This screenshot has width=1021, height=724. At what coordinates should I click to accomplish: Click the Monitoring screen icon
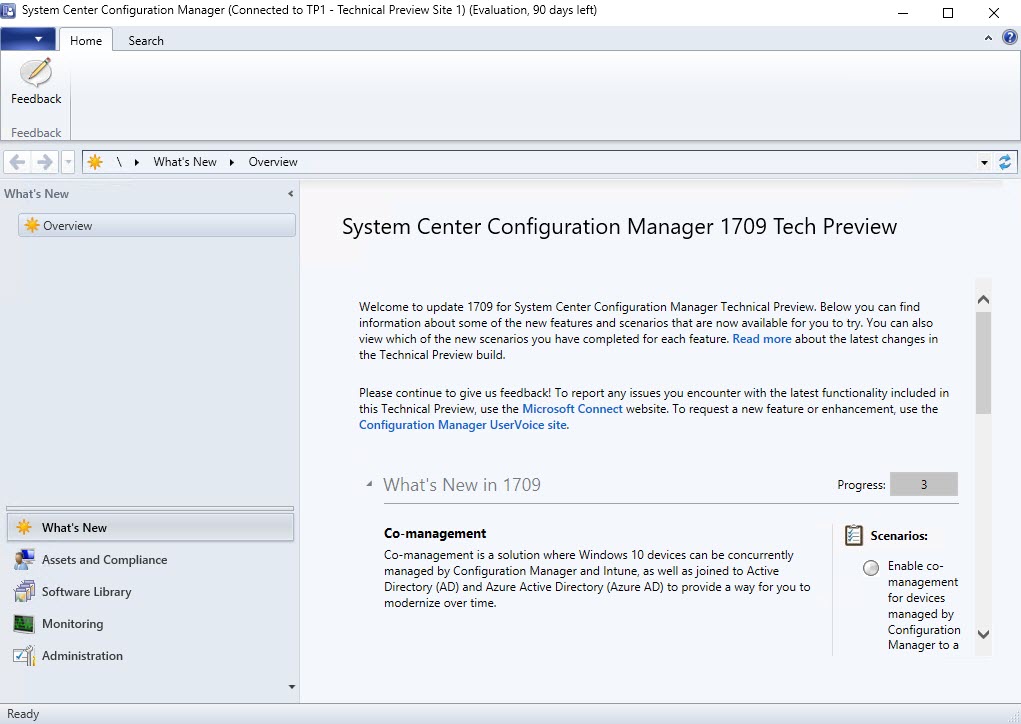coord(24,624)
